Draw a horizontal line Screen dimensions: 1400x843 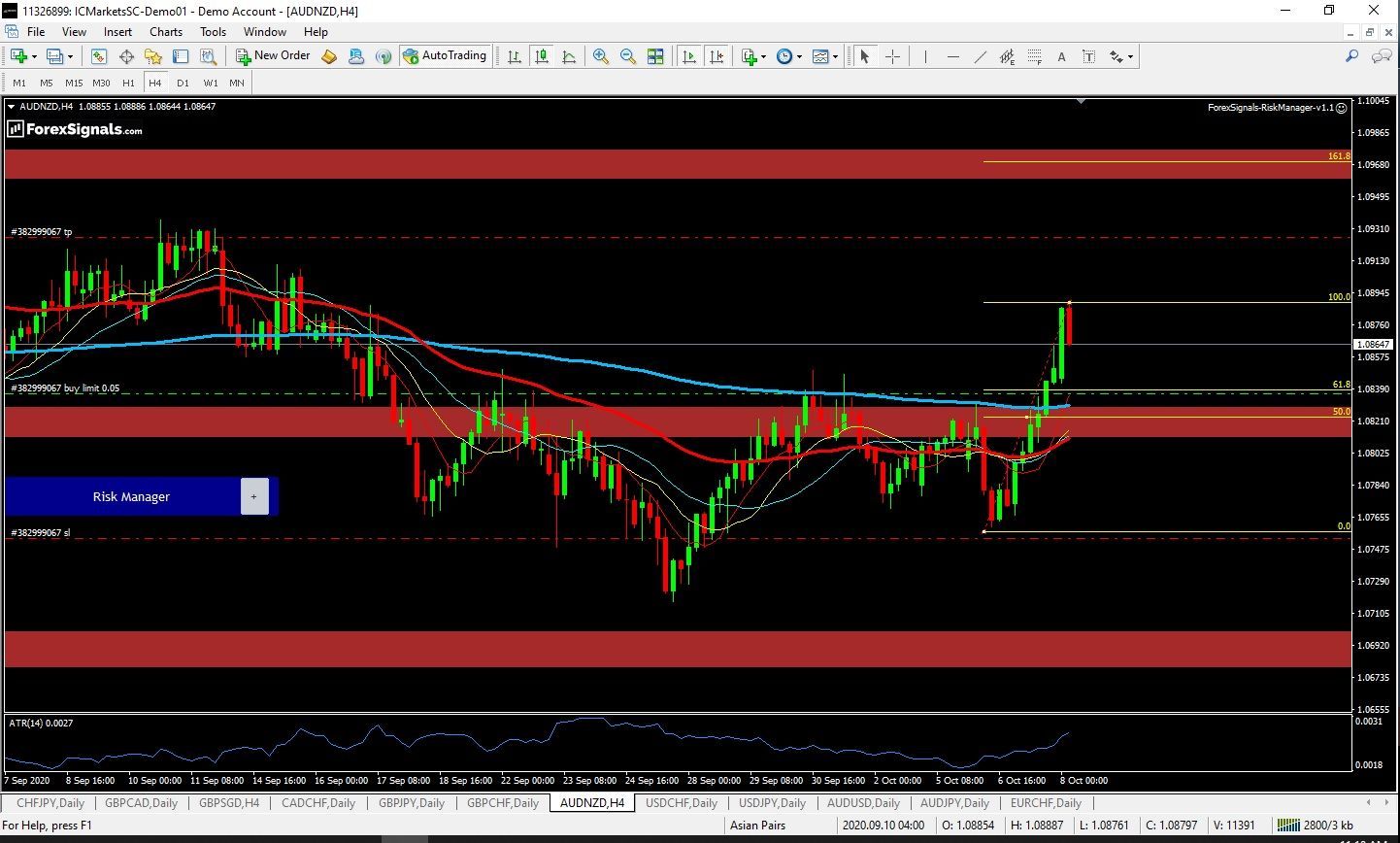click(x=952, y=56)
